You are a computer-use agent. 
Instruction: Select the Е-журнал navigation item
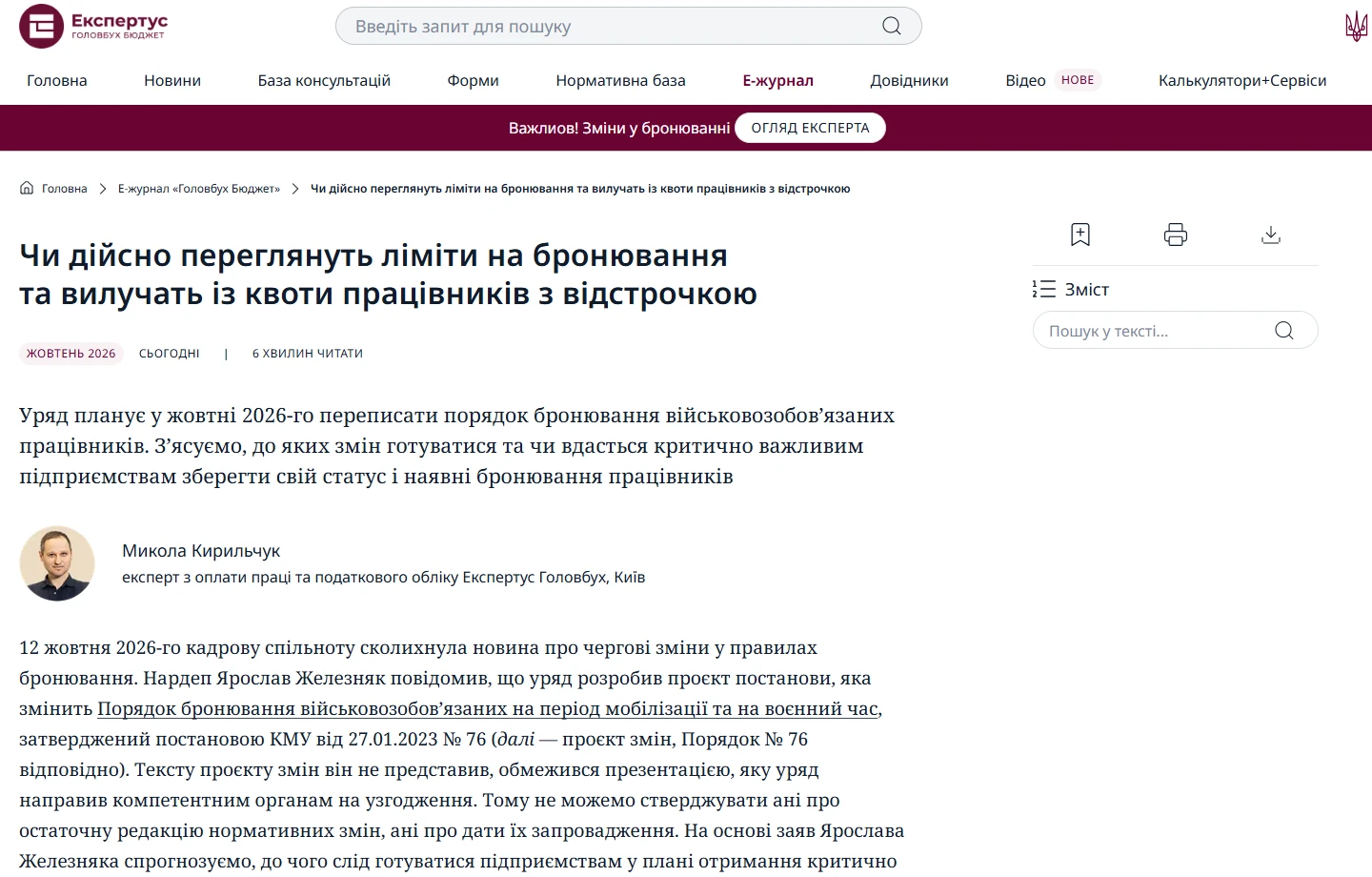tap(778, 80)
